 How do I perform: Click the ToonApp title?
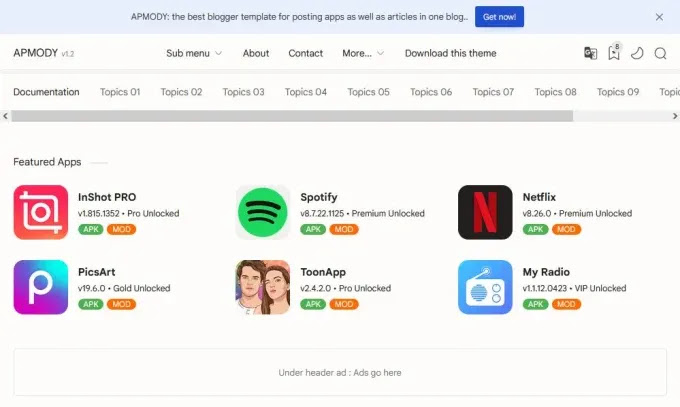[323, 272]
